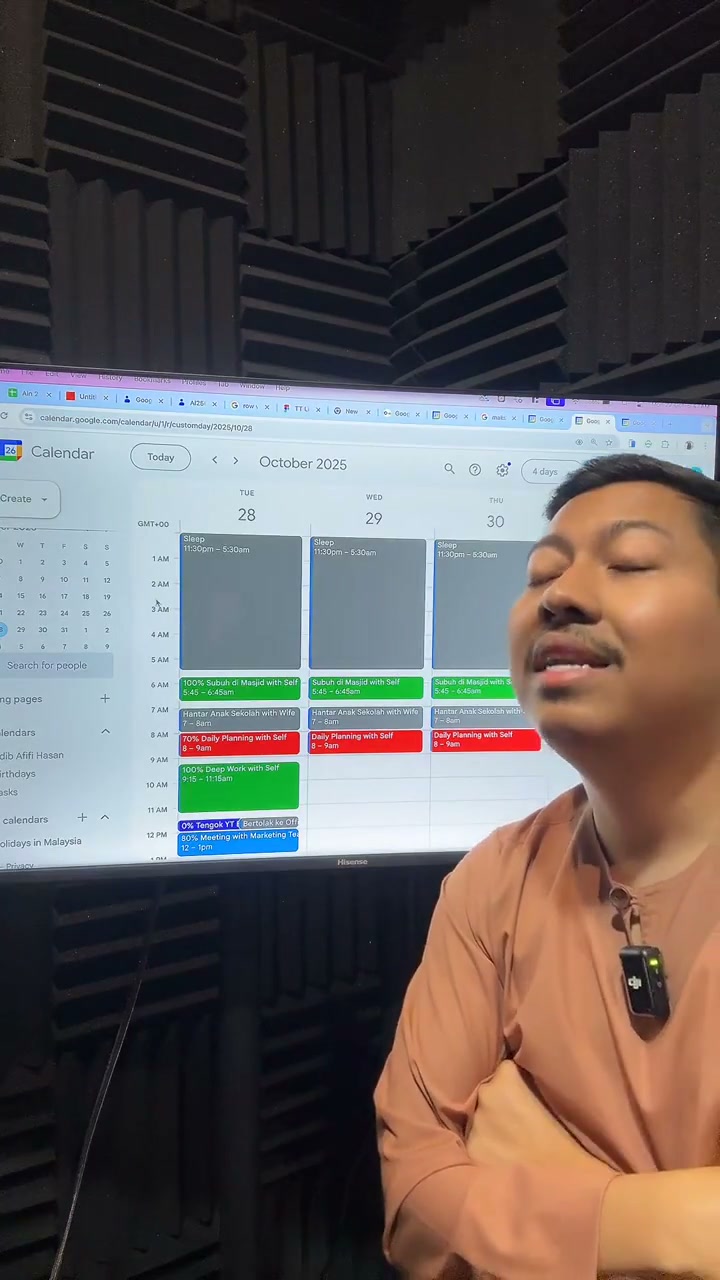Open Wednesday 'Hantar Anak Sekolah' event
The height and width of the screenshot is (1280, 720).
point(366,716)
